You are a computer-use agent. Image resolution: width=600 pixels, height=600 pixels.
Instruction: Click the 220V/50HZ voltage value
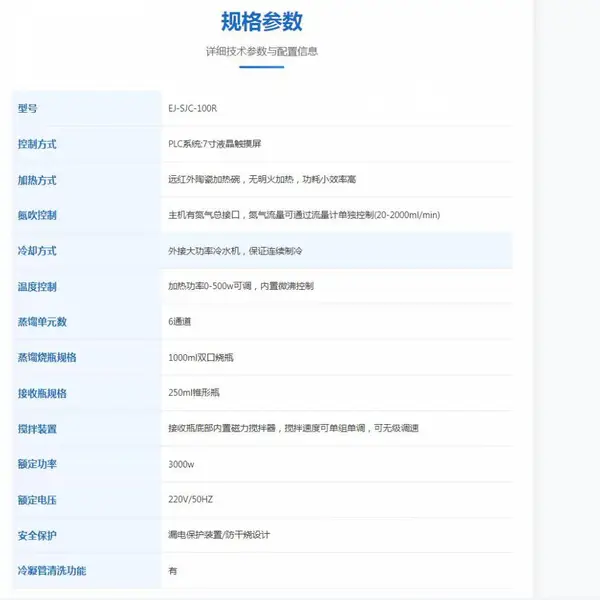[x=191, y=499]
